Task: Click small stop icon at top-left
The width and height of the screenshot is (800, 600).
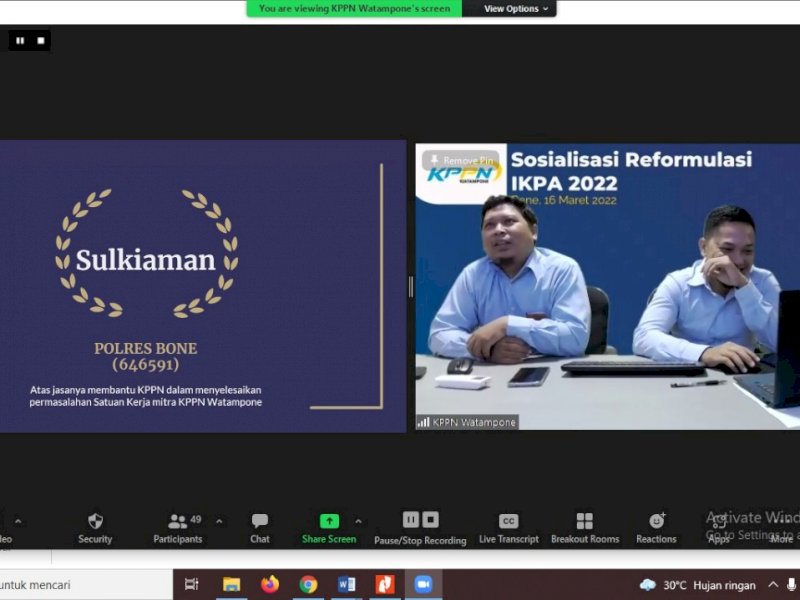Action: tap(41, 40)
